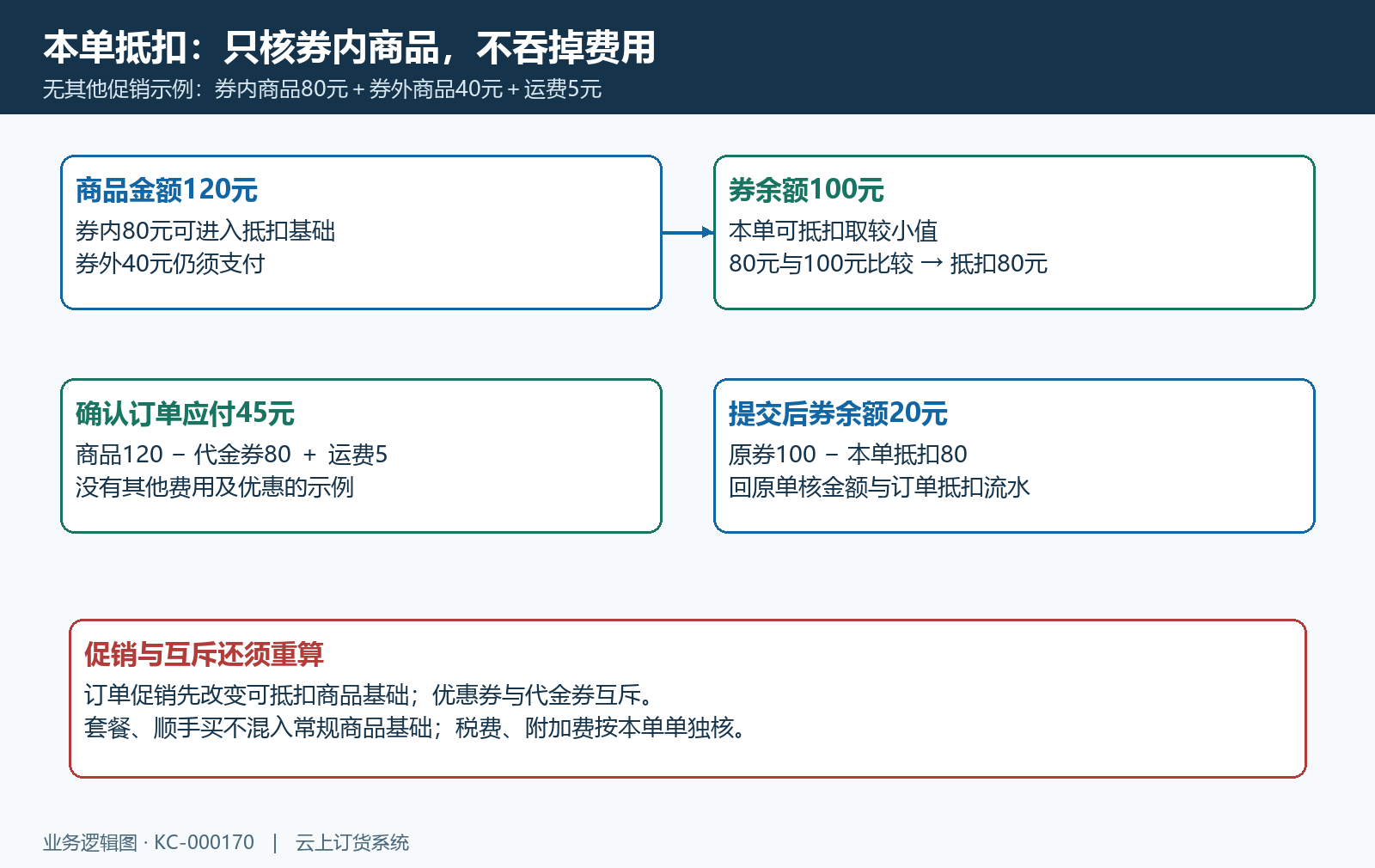Screen dimensions: 1375x868
Task: Click the line 没有其他费用及优惠的示例
Action: [x=215, y=487]
